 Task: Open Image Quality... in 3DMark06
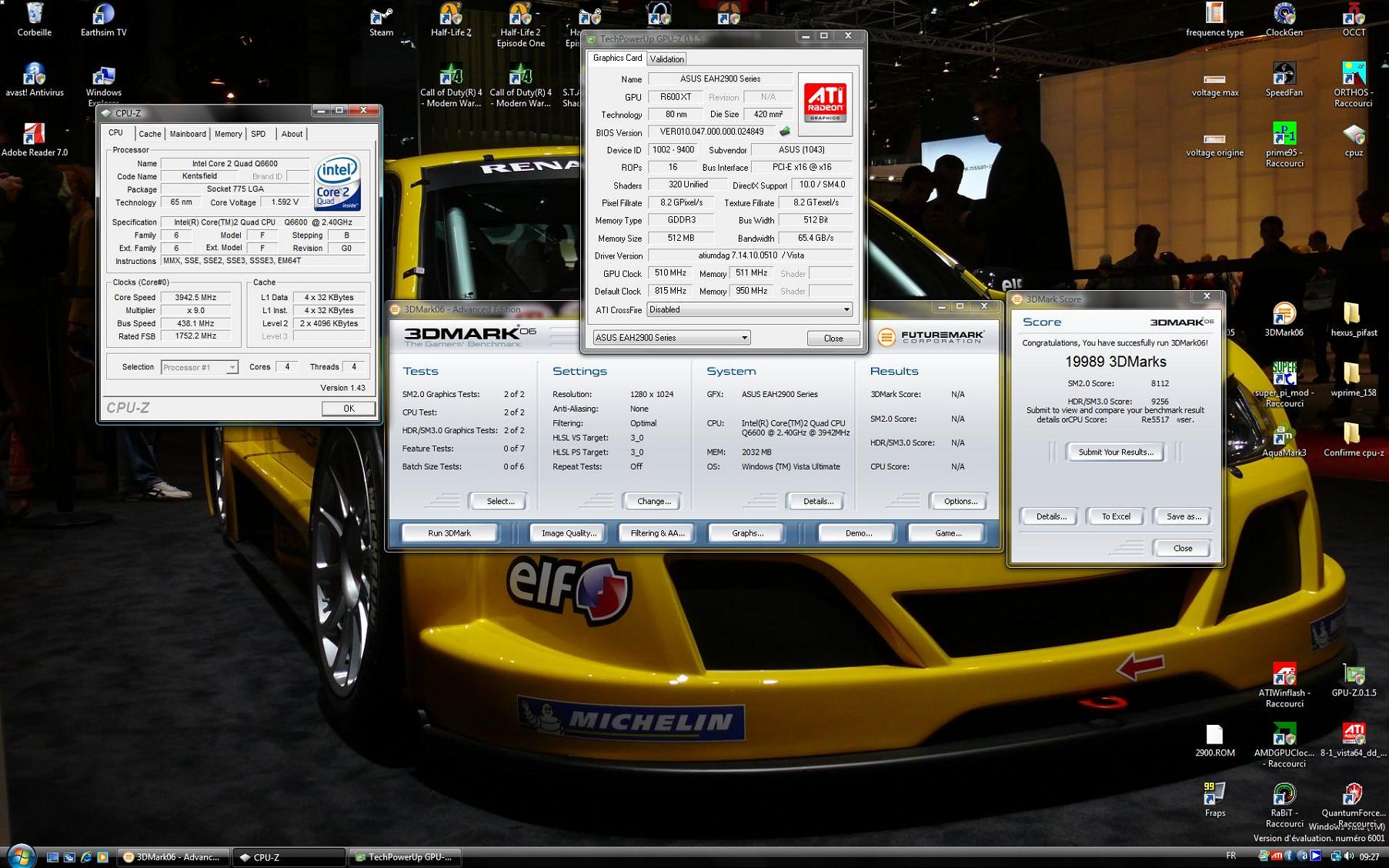coord(569,533)
